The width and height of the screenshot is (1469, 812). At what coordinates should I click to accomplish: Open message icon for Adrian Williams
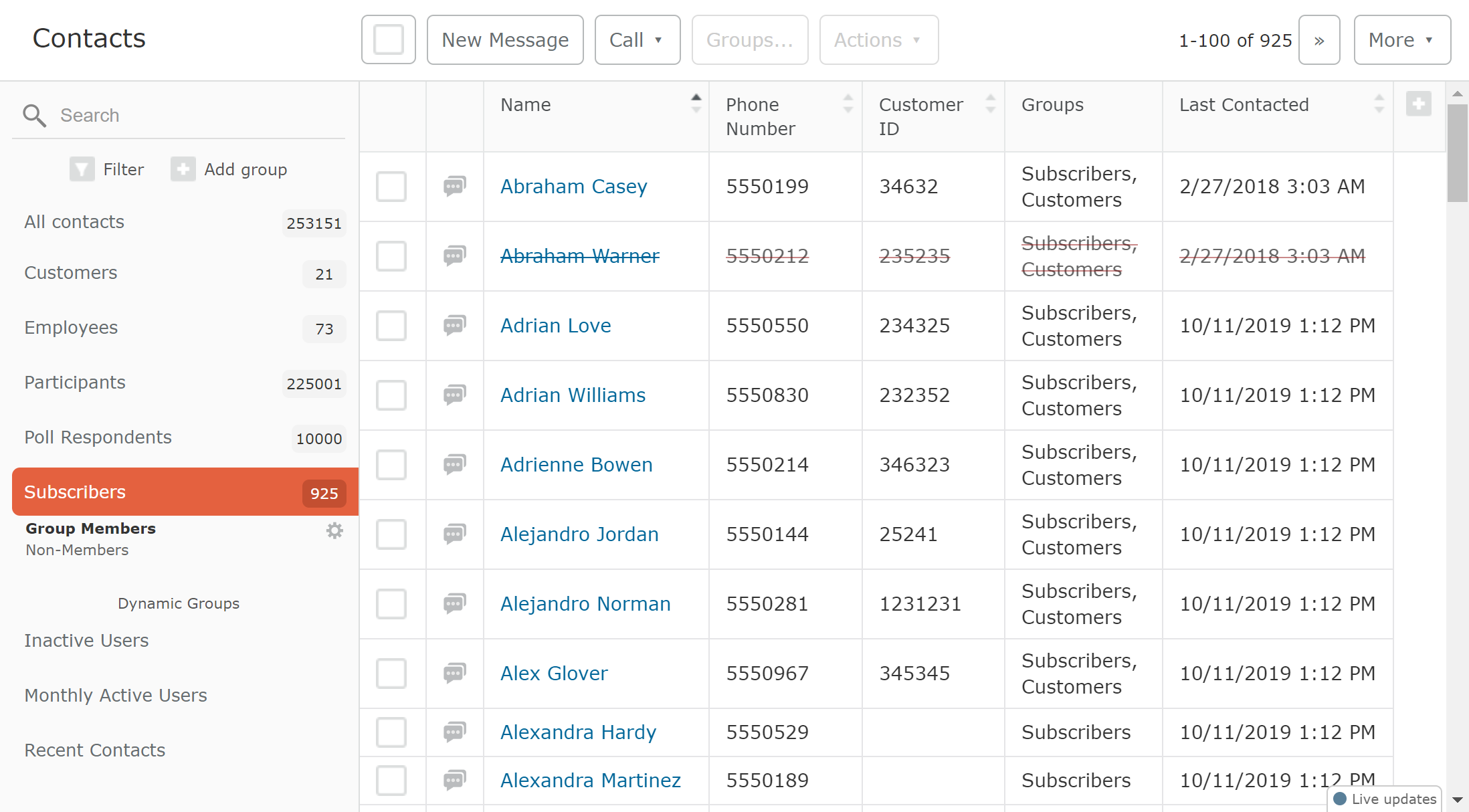(x=455, y=395)
